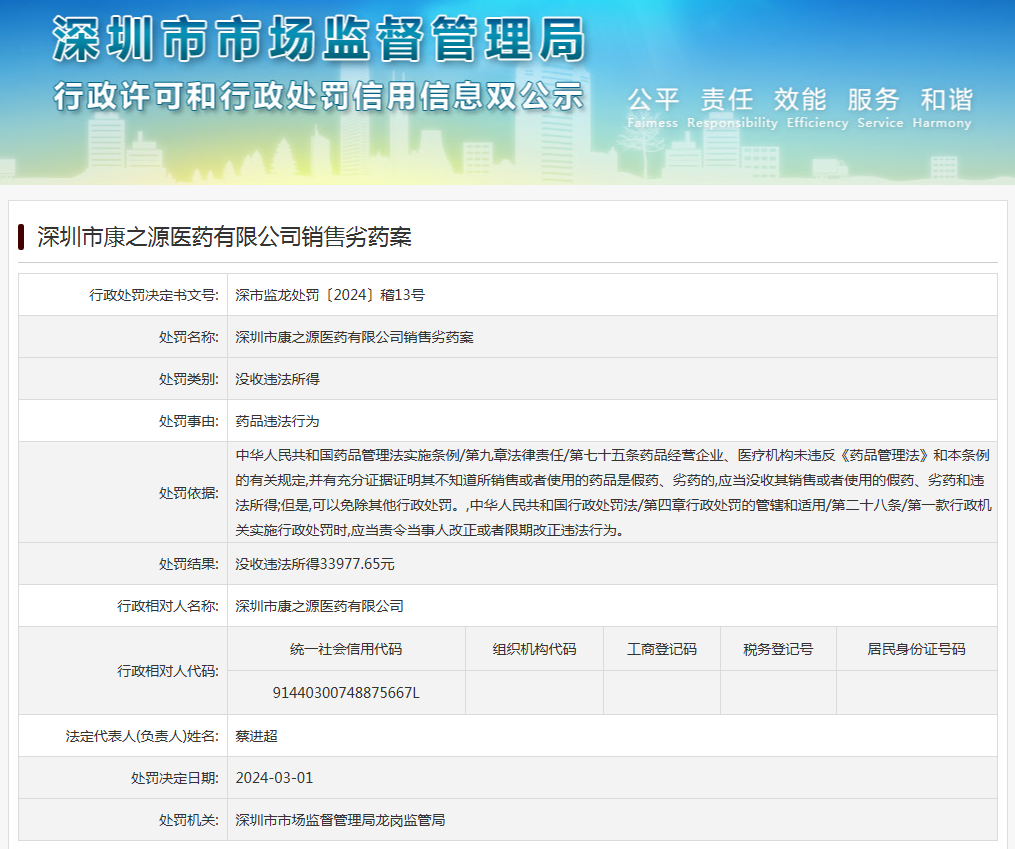The height and width of the screenshot is (849, 1015).
Task: Click the 处罚依据 label
Action: [x=189, y=493]
